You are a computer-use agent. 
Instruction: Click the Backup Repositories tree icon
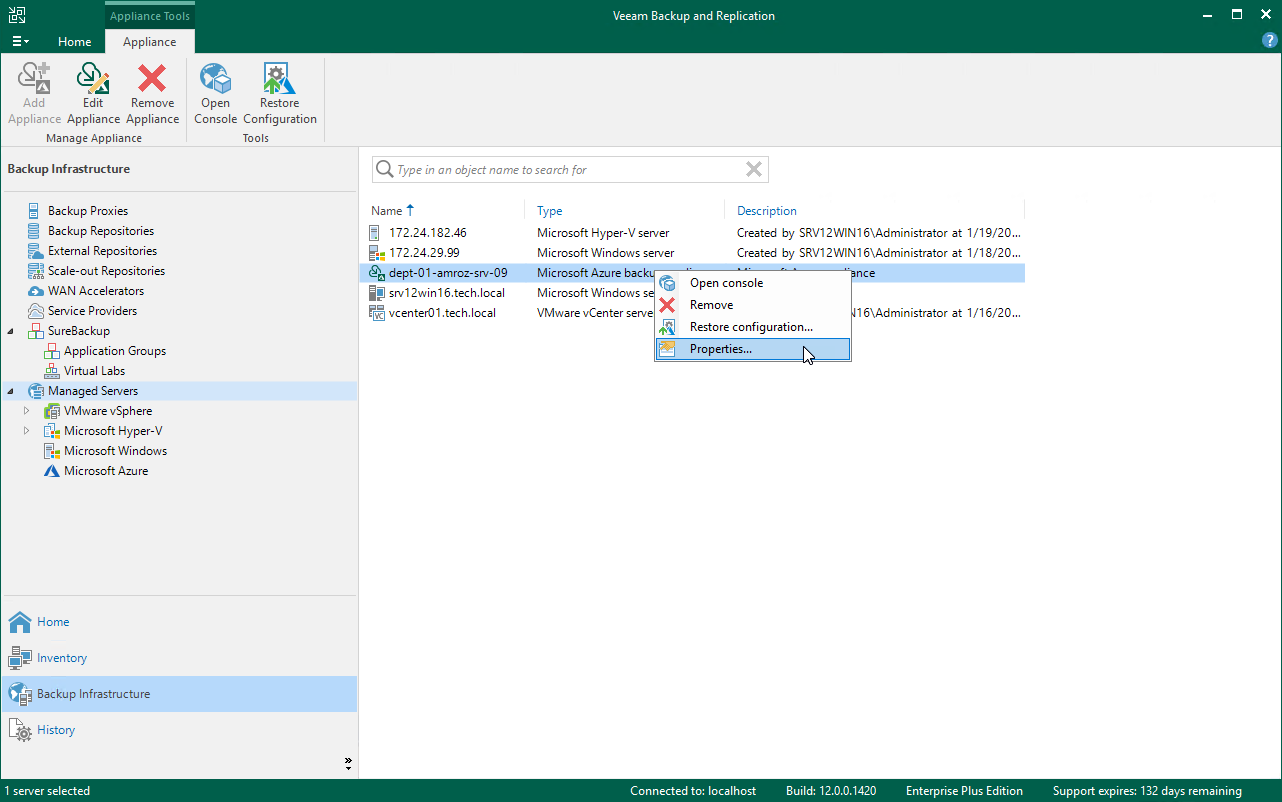34,231
